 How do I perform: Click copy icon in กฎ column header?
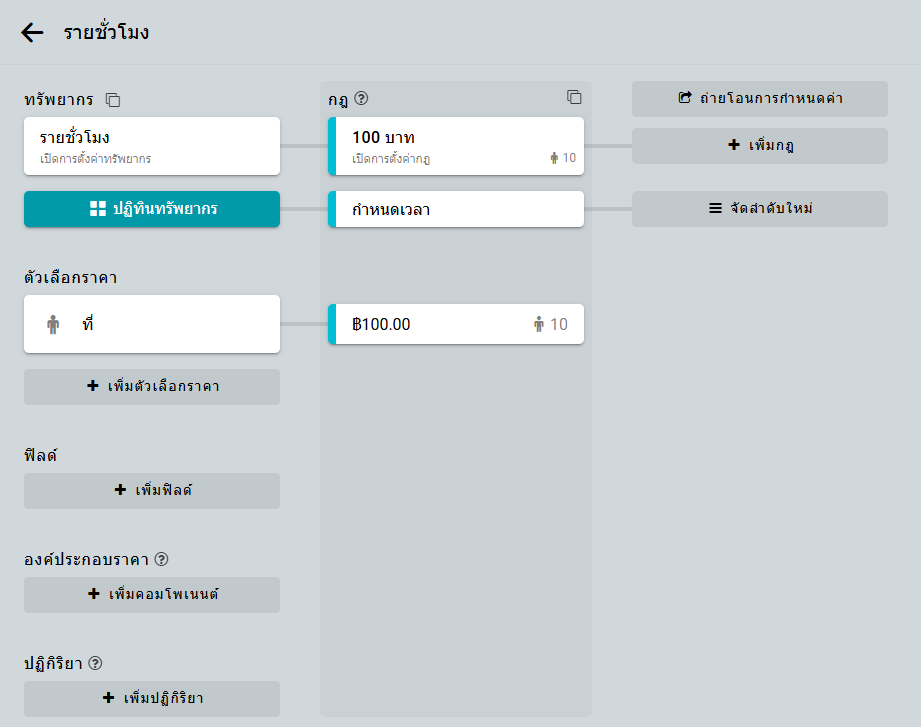(x=574, y=97)
